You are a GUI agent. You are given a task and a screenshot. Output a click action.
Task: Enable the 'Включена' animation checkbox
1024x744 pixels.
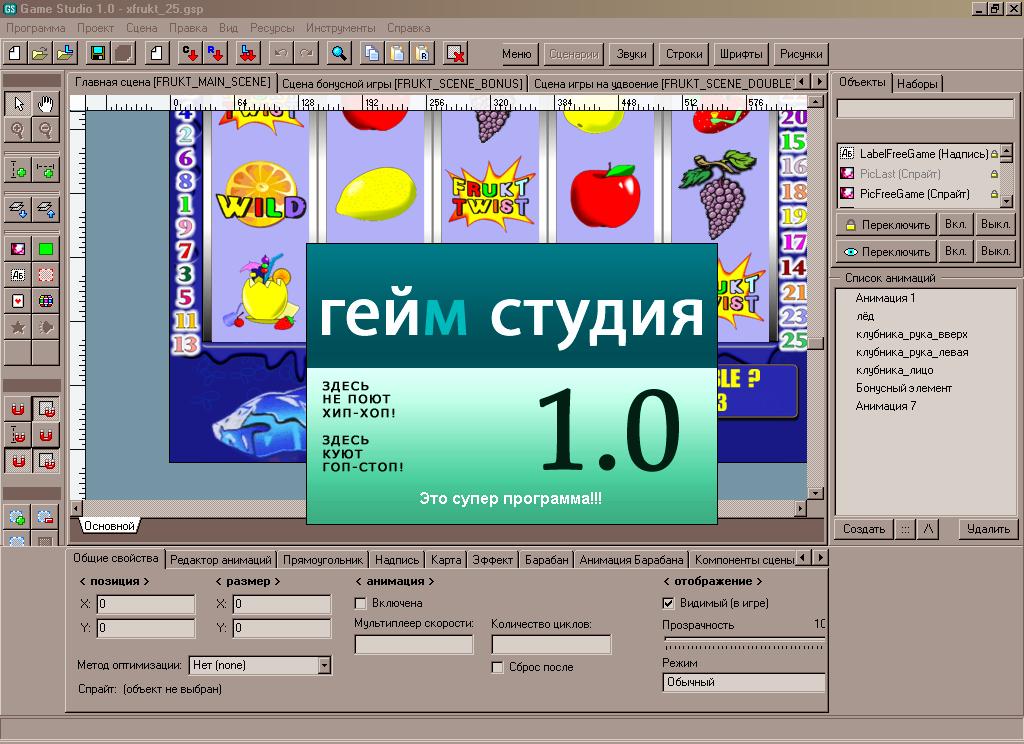pyautogui.click(x=361, y=604)
